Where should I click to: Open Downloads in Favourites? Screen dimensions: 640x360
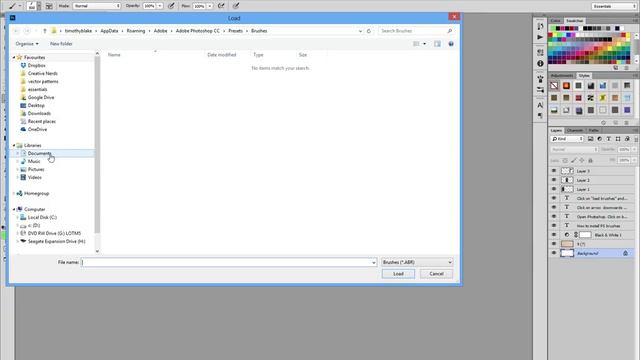(x=36, y=113)
